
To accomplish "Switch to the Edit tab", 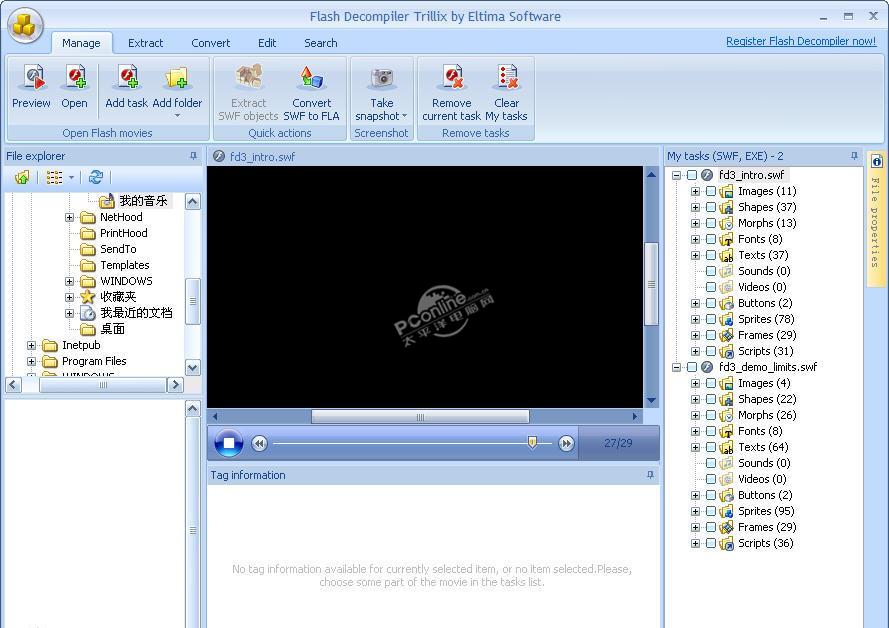I will tap(267, 43).
